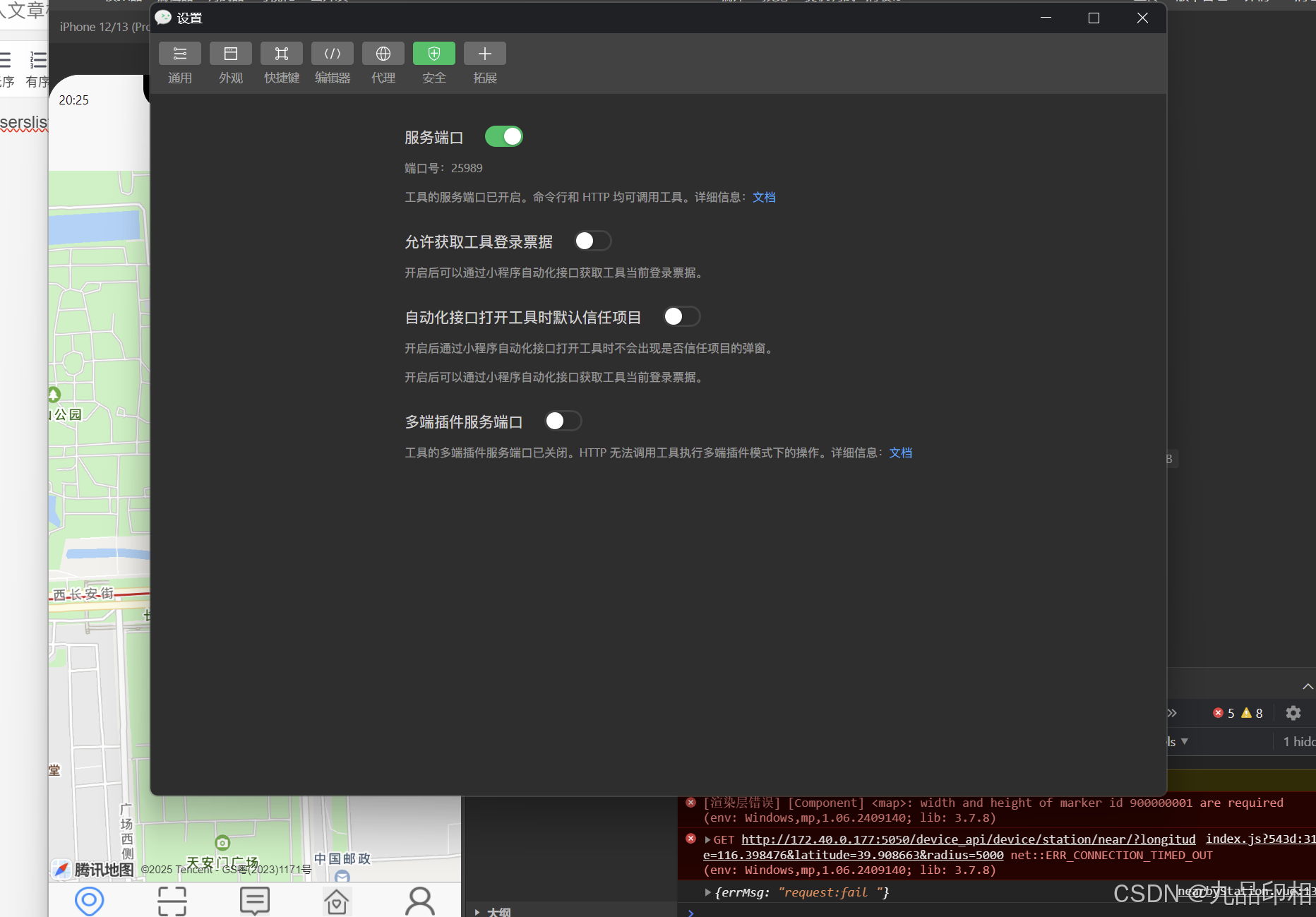The width and height of the screenshot is (1316, 917).
Task: Click the ordered list icon in background editor
Action: (x=38, y=60)
